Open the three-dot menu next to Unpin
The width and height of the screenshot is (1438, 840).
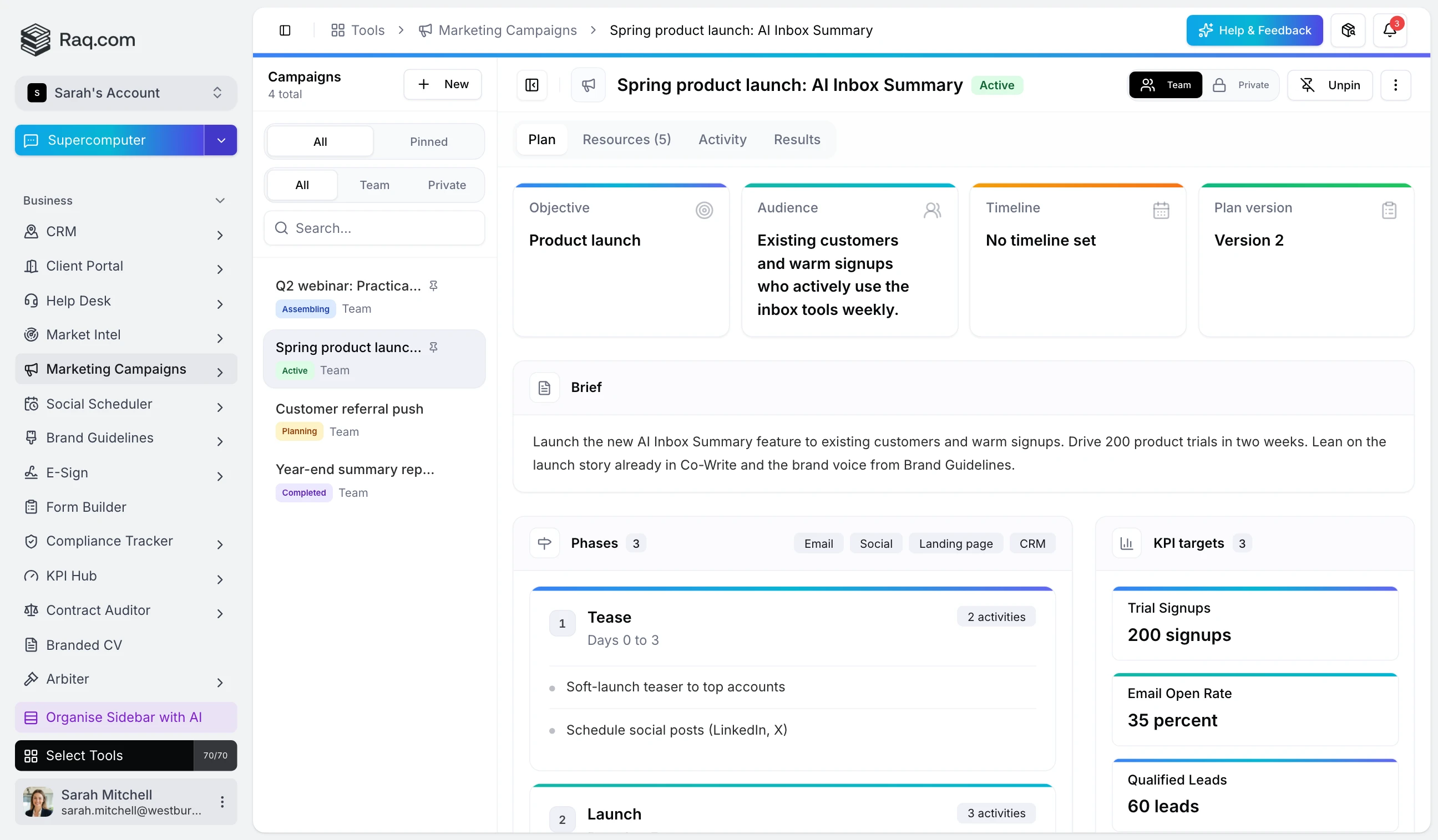[x=1395, y=85]
